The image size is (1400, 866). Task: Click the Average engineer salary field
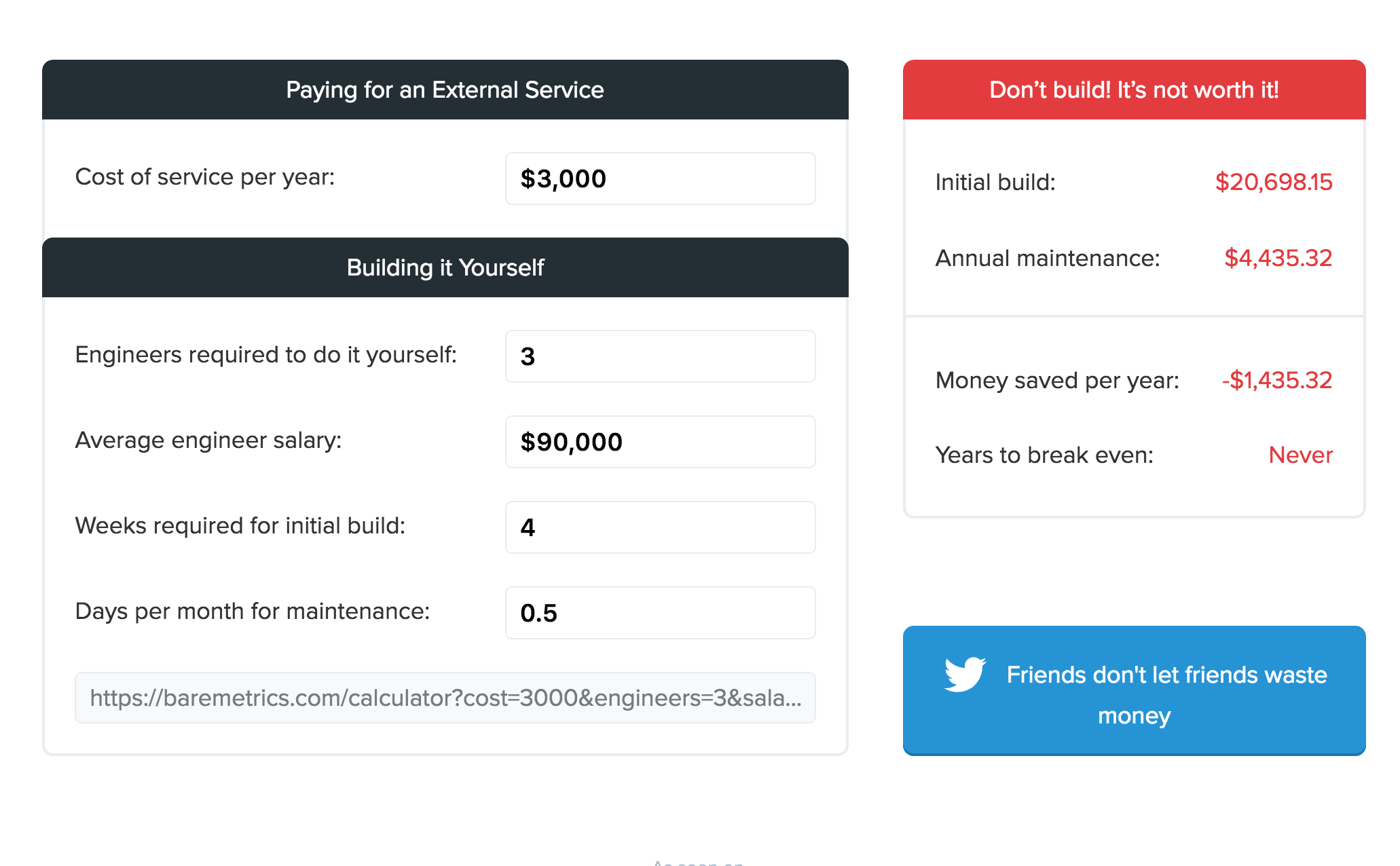pyautogui.click(x=660, y=442)
